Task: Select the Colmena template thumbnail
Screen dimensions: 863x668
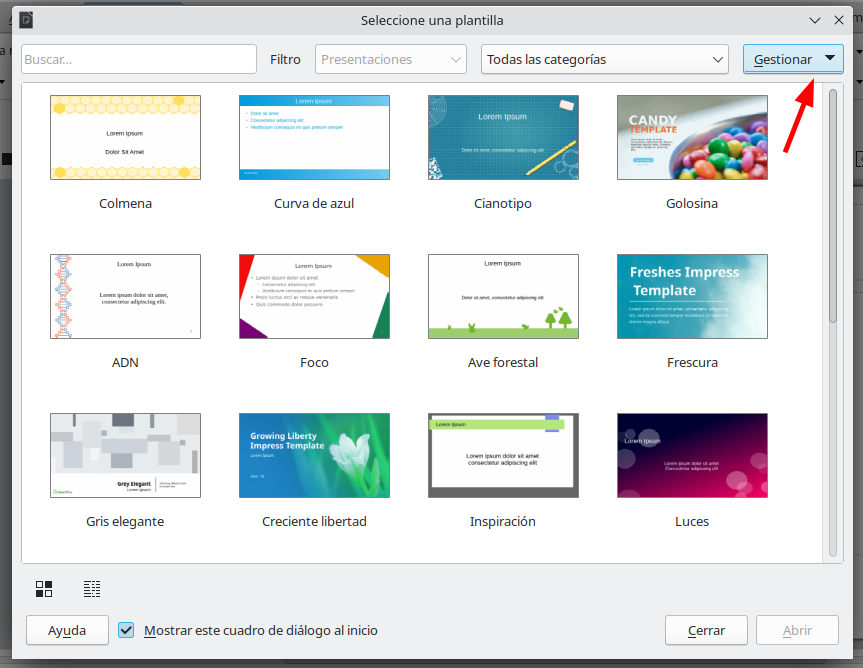Action: pyautogui.click(x=125, y=138)
